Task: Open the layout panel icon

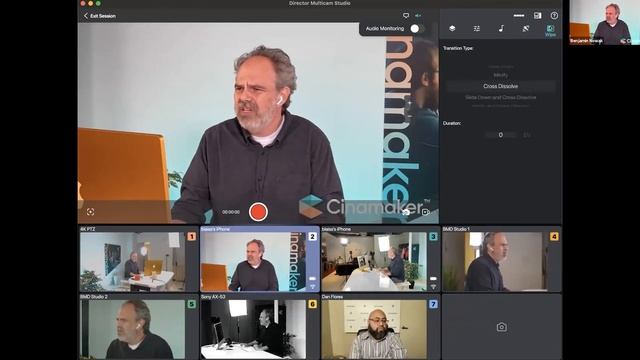Action: tap(538, 16)
